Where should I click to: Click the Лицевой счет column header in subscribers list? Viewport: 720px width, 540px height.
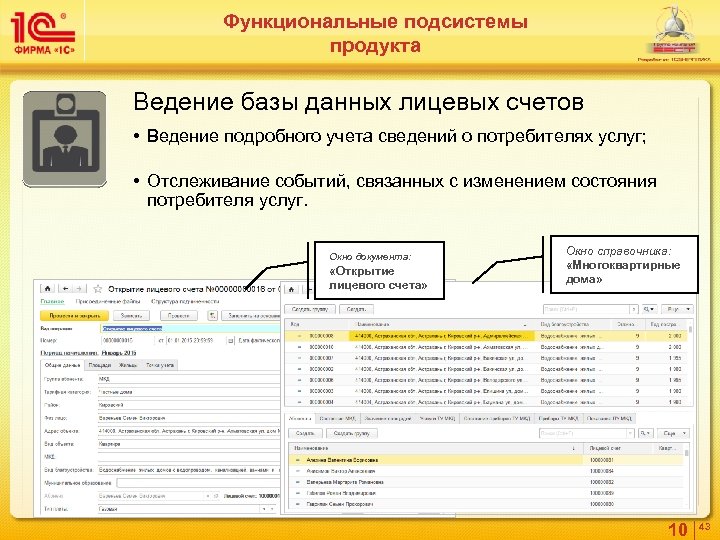pos(619,448)
